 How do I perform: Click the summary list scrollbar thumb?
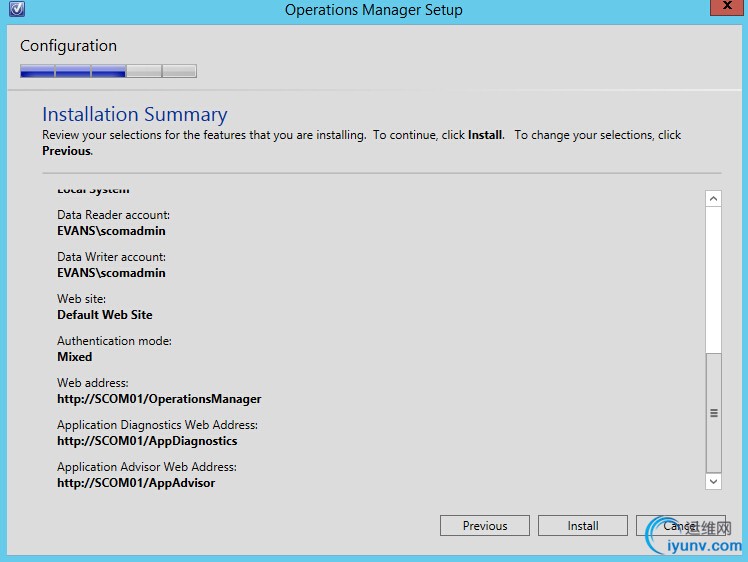714,413
